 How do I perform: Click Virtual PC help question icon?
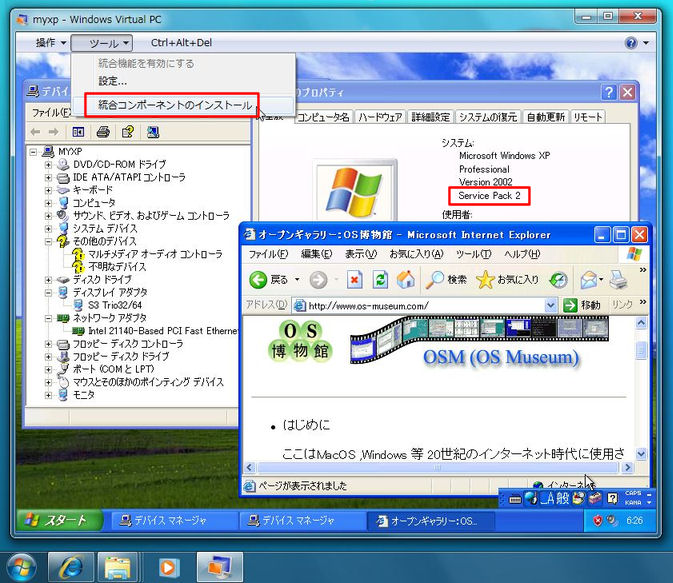(631, 43)
